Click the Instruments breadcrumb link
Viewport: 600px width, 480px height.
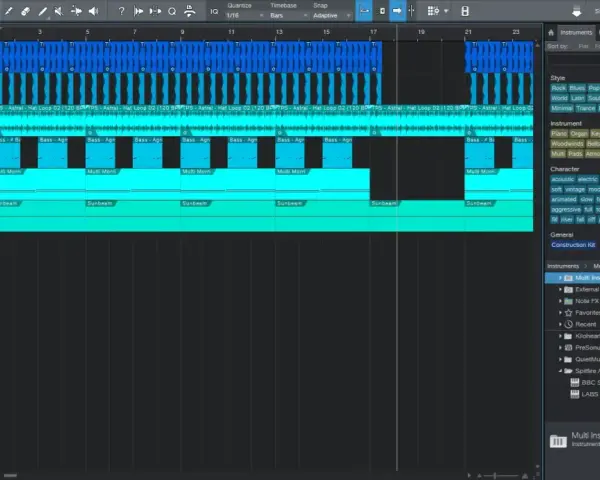pos(563,266)
